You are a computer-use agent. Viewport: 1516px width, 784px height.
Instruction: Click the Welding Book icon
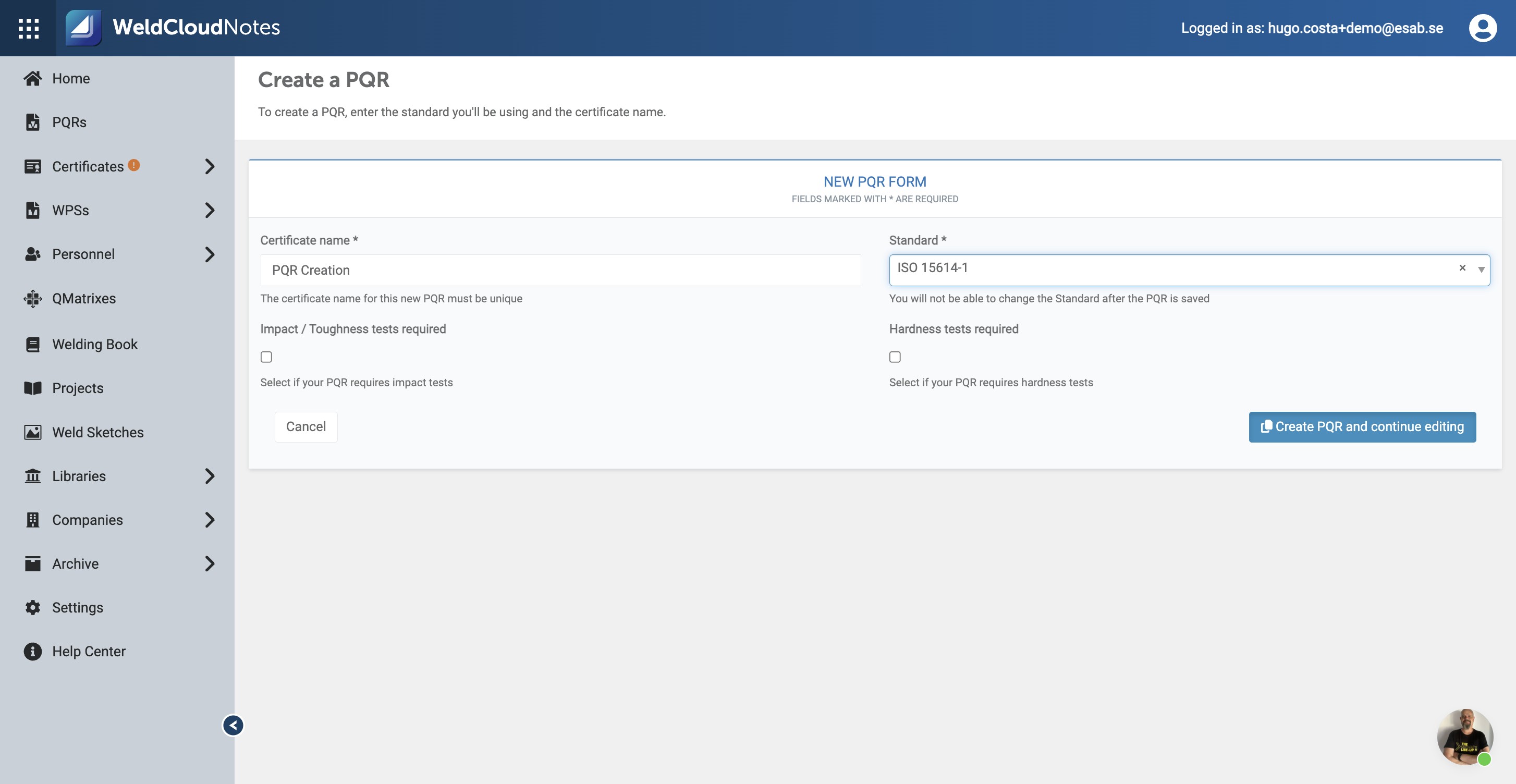pos(33,345)
